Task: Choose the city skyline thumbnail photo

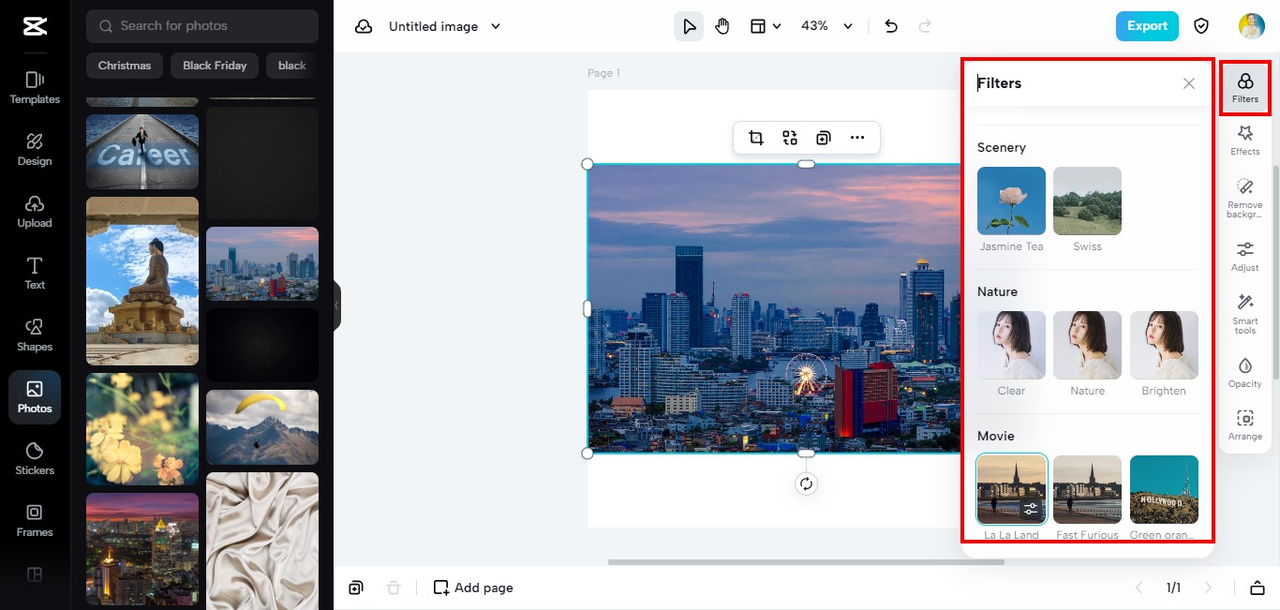Action: [x=262, y=264]
